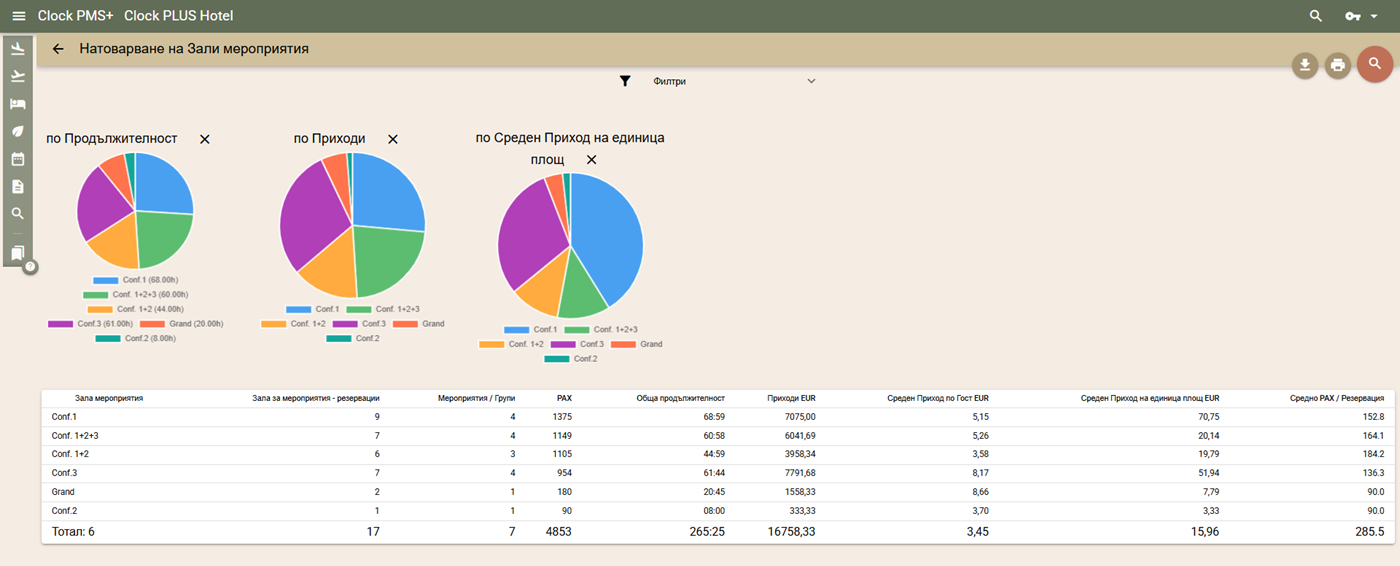Click the total revenue 16758,33
The width and height of the screenshot is (1400, 566).
(x=792, y=532)
